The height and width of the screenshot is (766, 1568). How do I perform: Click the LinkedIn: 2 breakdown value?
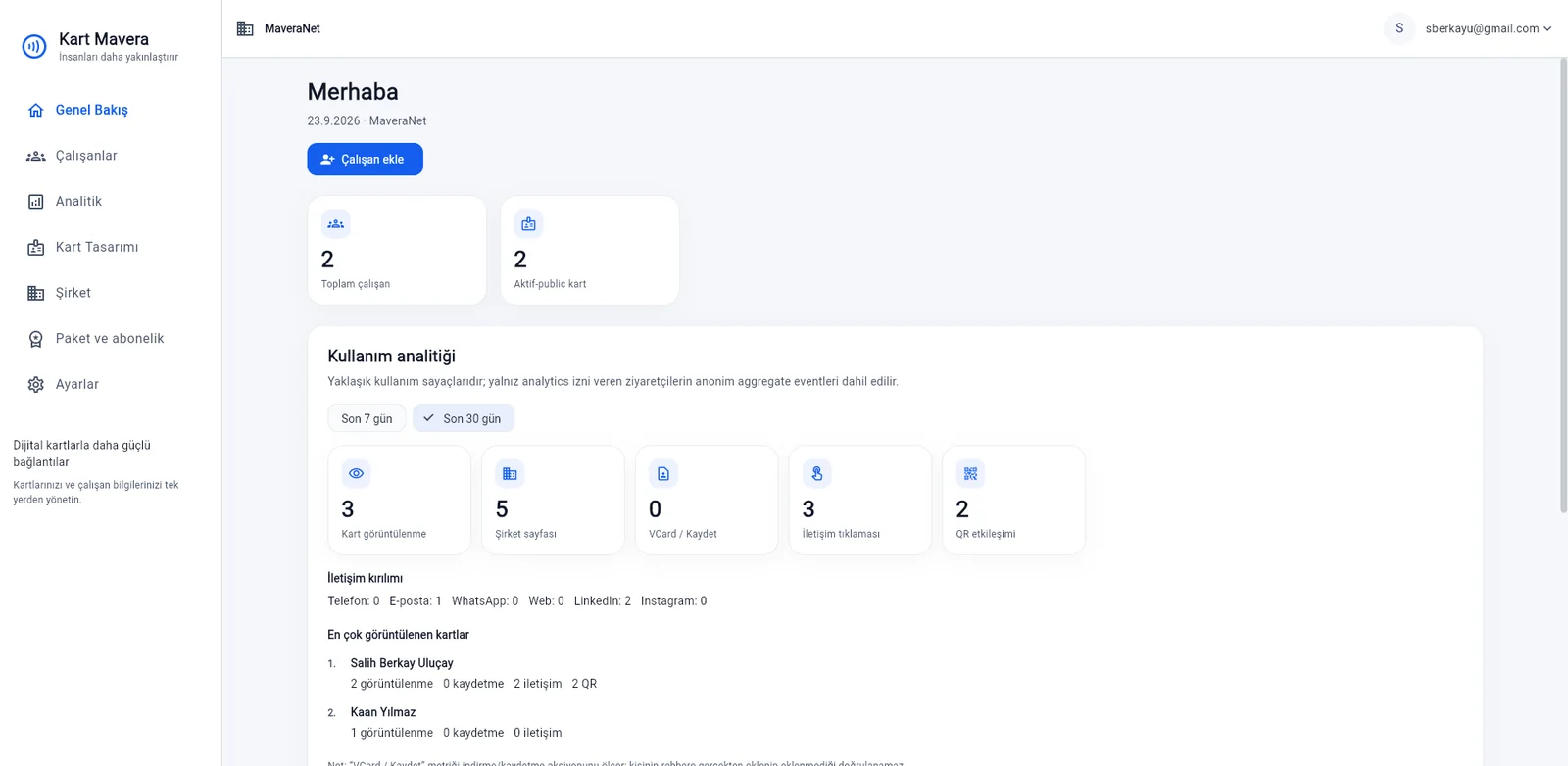click(x=603, y=601)
